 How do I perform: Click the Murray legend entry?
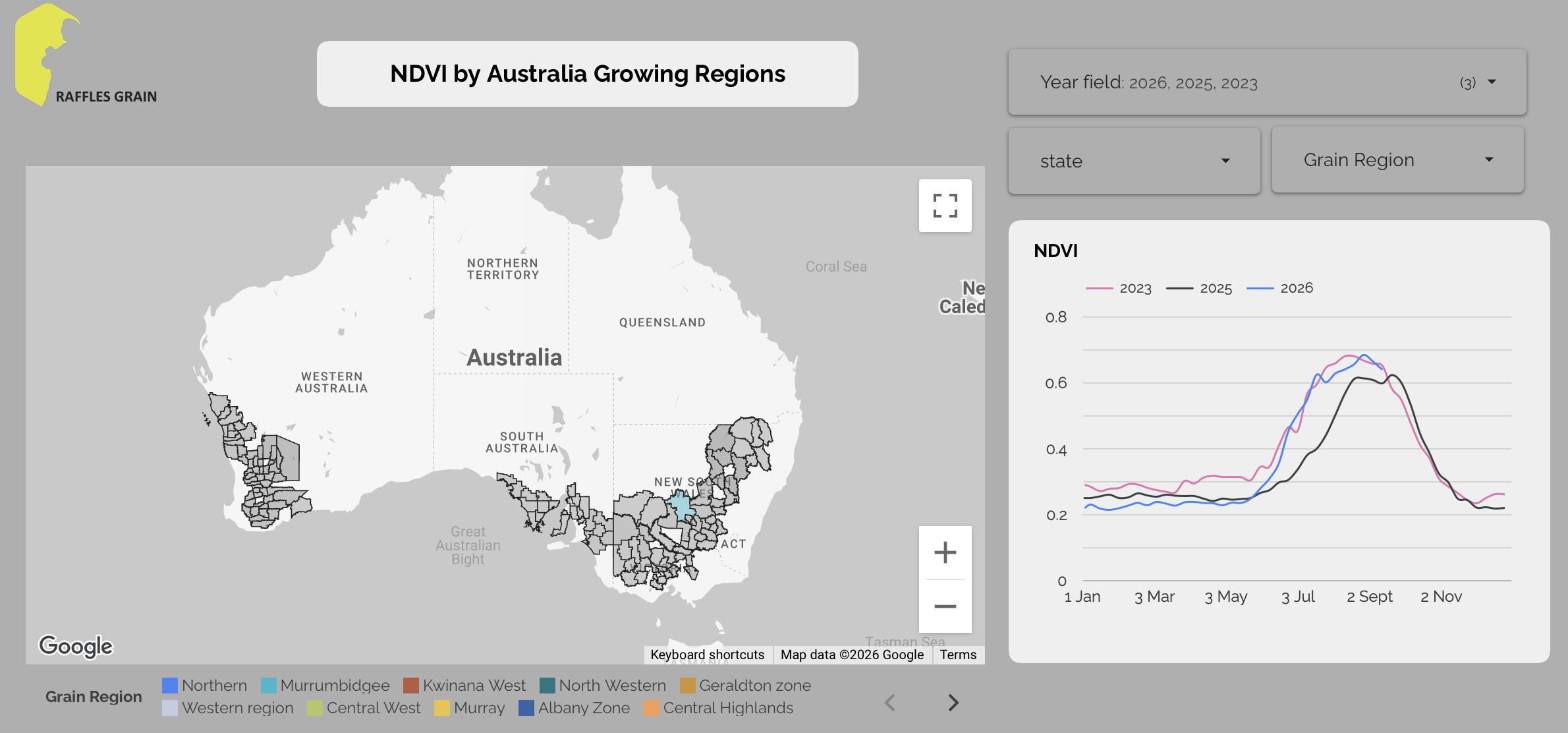coord(470,708)
